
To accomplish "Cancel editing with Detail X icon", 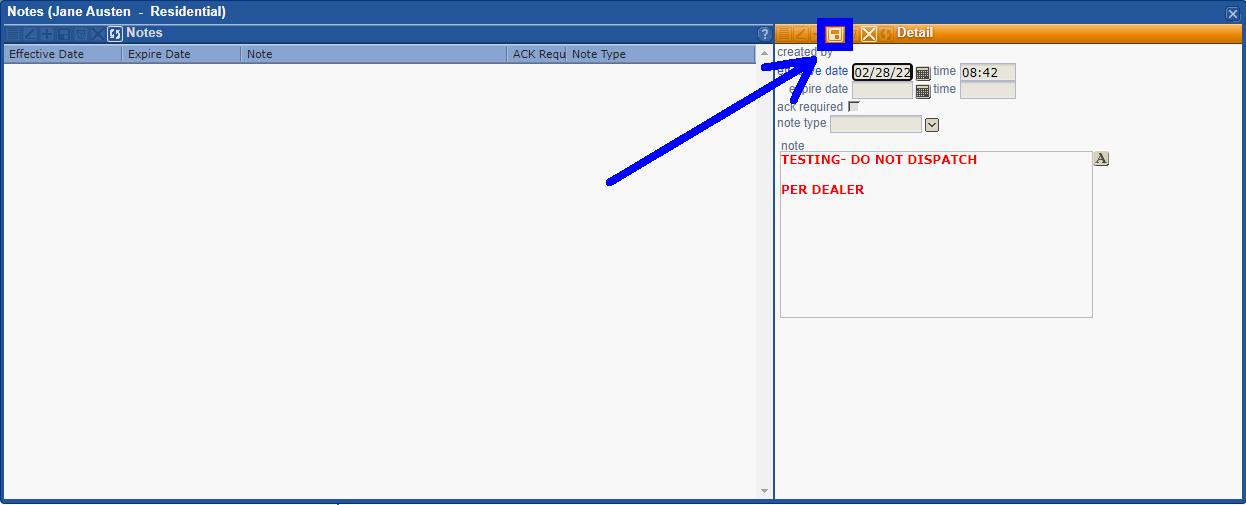I will [x=869, y=34].
